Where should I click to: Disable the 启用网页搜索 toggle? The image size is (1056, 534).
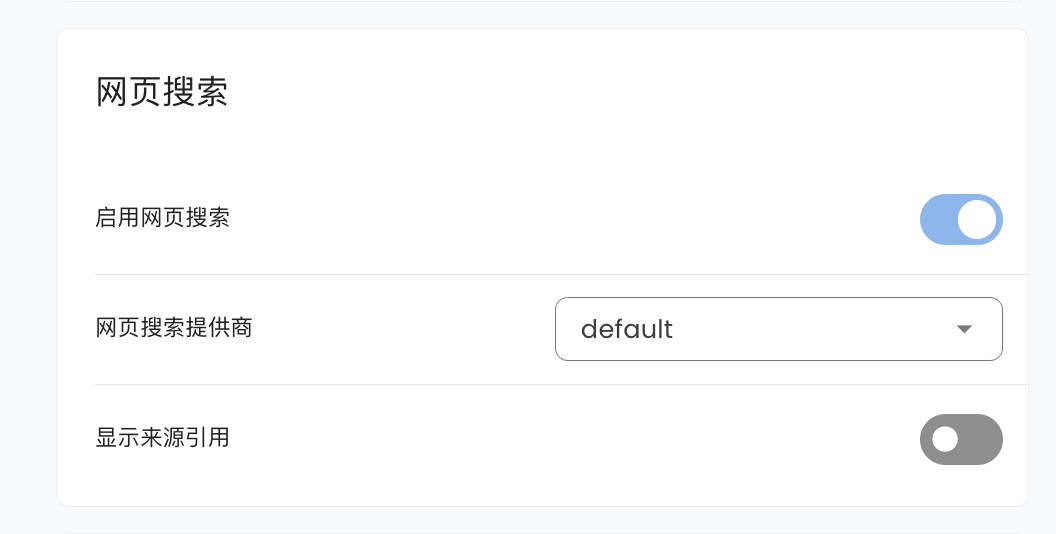pyautogui.click(x=960, y=220)
